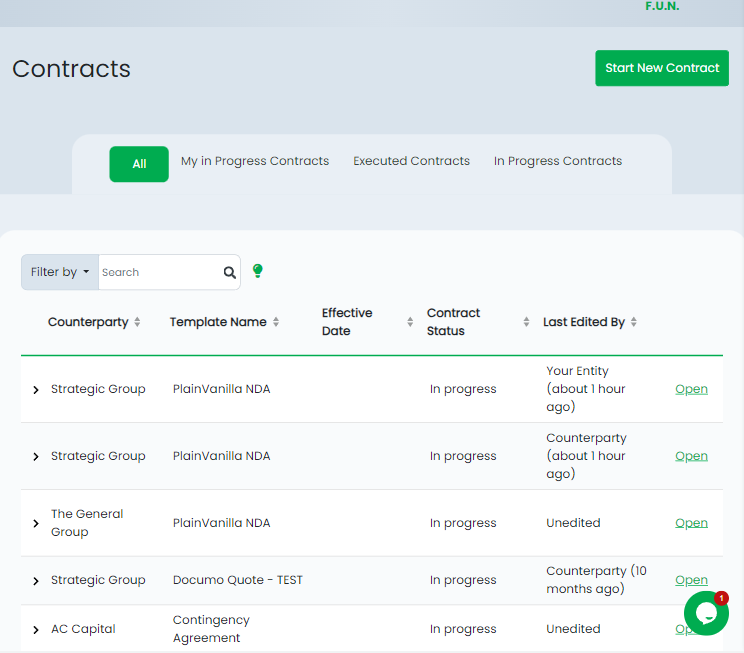Expand The General Group row
Screen dimensions: 744x653
[37, 523]
